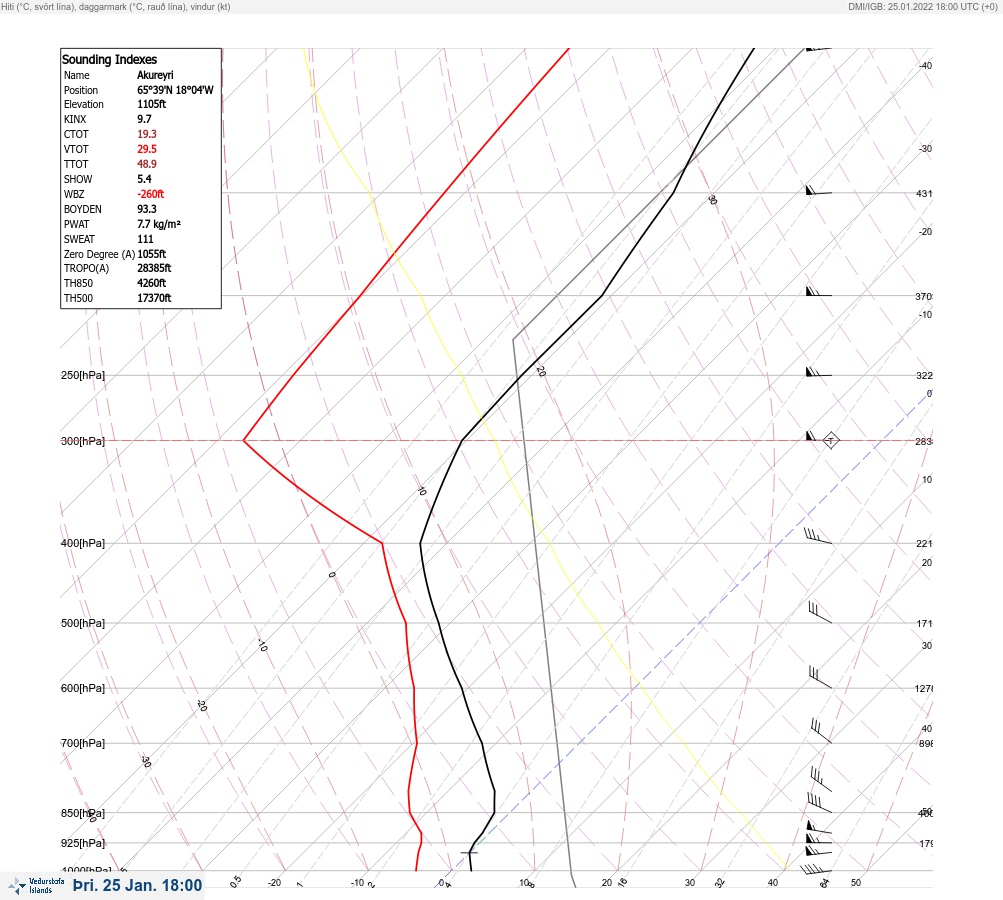Click the elevation value 1105ft
The height and width of the screenshot is (900, 1003).
tap(152, 104)
